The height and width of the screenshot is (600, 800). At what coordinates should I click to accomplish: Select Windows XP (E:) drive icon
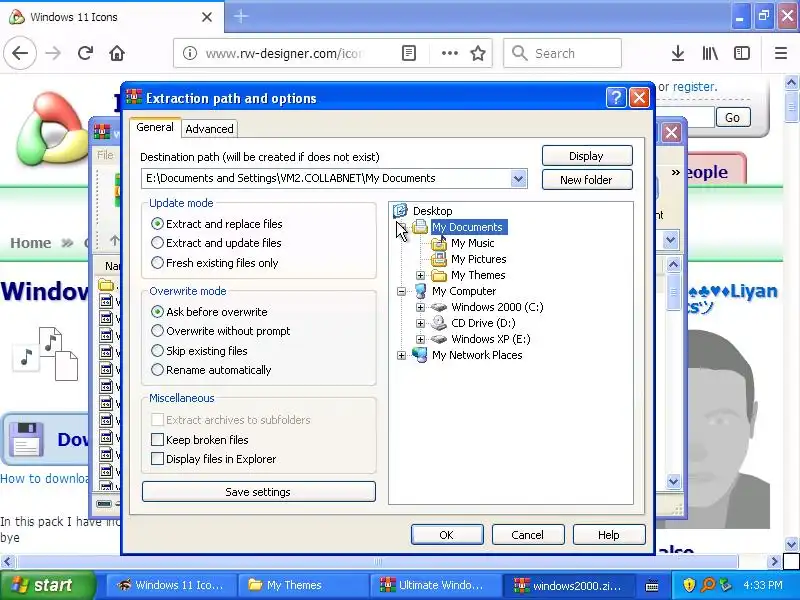pyautogui.click(x=439, y=339)
